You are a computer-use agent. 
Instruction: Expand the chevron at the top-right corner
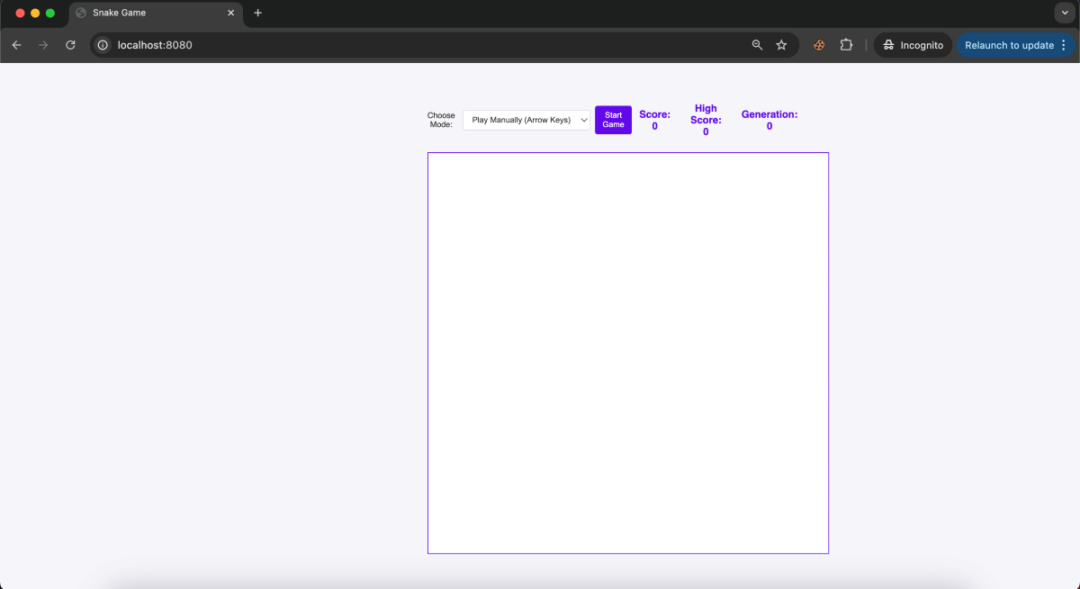pyautogui.click(x=1064, y=12)
